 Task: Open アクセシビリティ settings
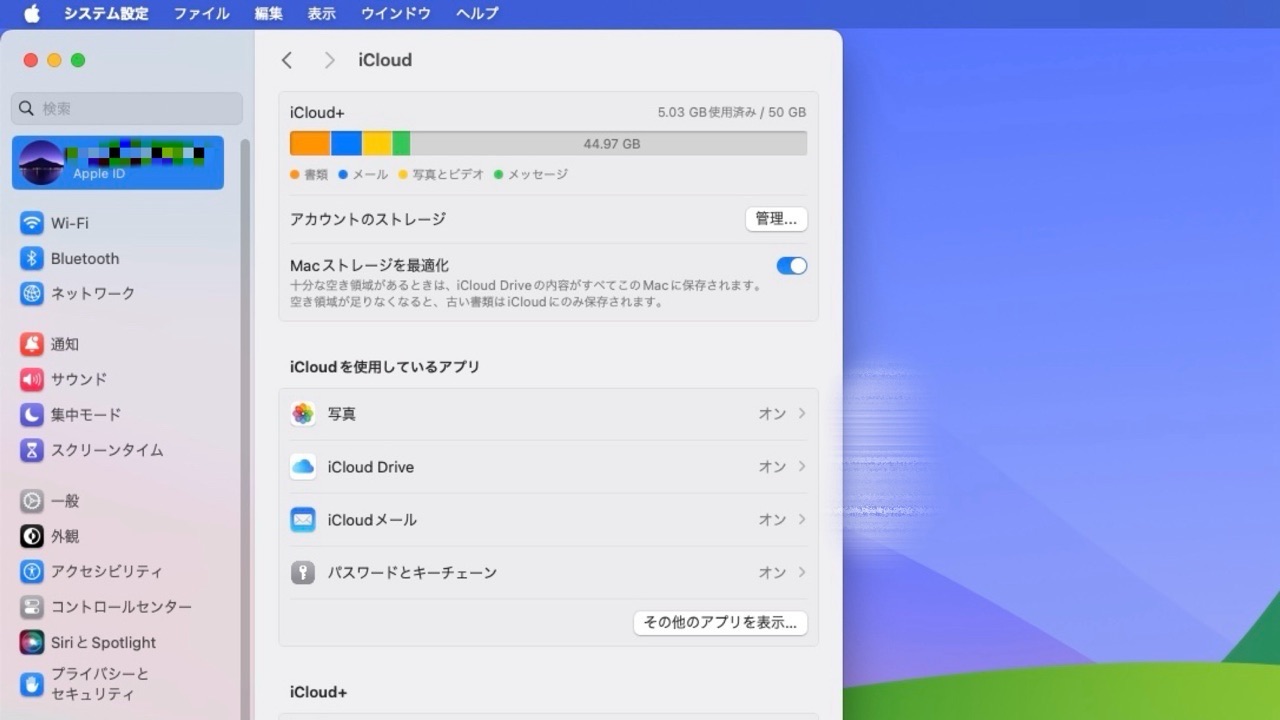tap(106, 571)
